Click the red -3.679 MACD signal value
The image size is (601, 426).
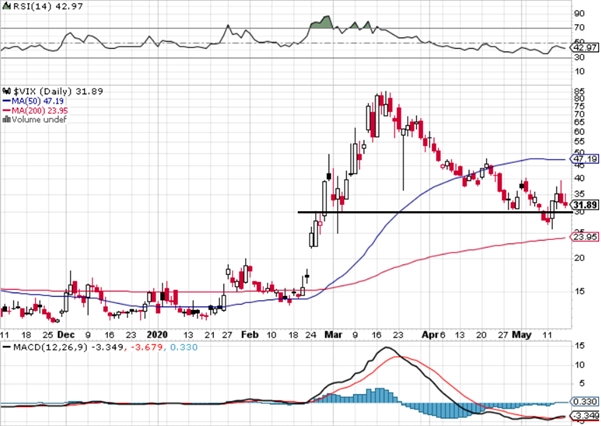(x=147, y=347)
